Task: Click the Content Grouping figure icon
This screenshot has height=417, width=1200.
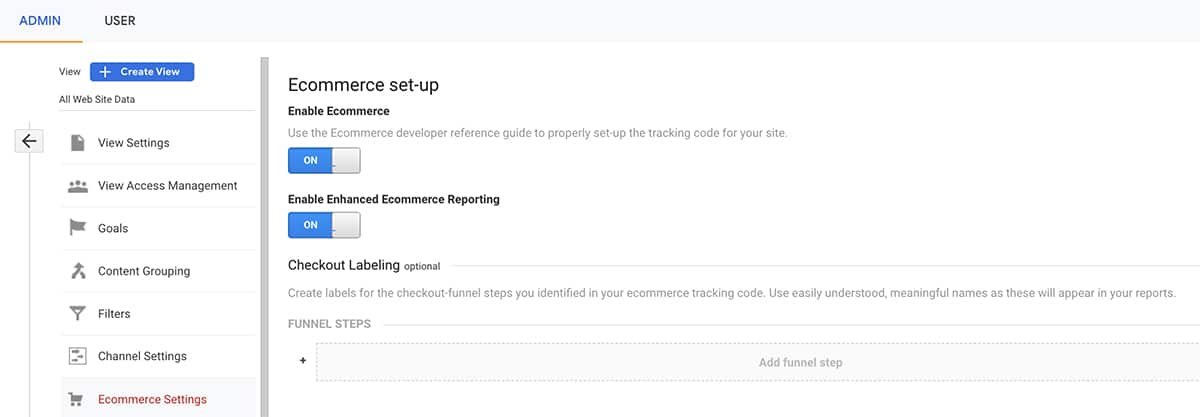Action: click(77, 271)
